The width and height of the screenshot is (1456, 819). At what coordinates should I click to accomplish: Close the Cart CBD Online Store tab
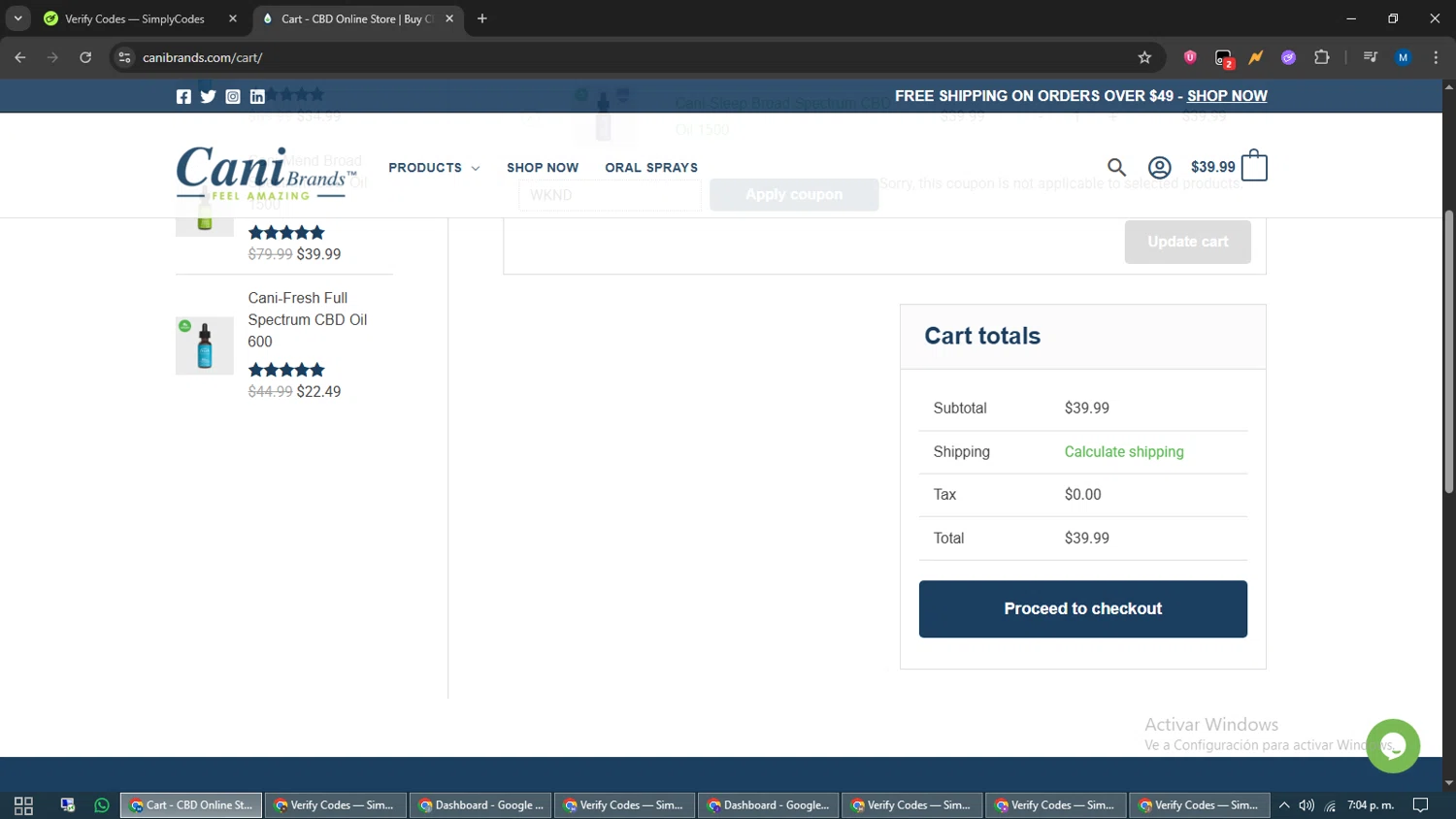(x=449, y=18)
